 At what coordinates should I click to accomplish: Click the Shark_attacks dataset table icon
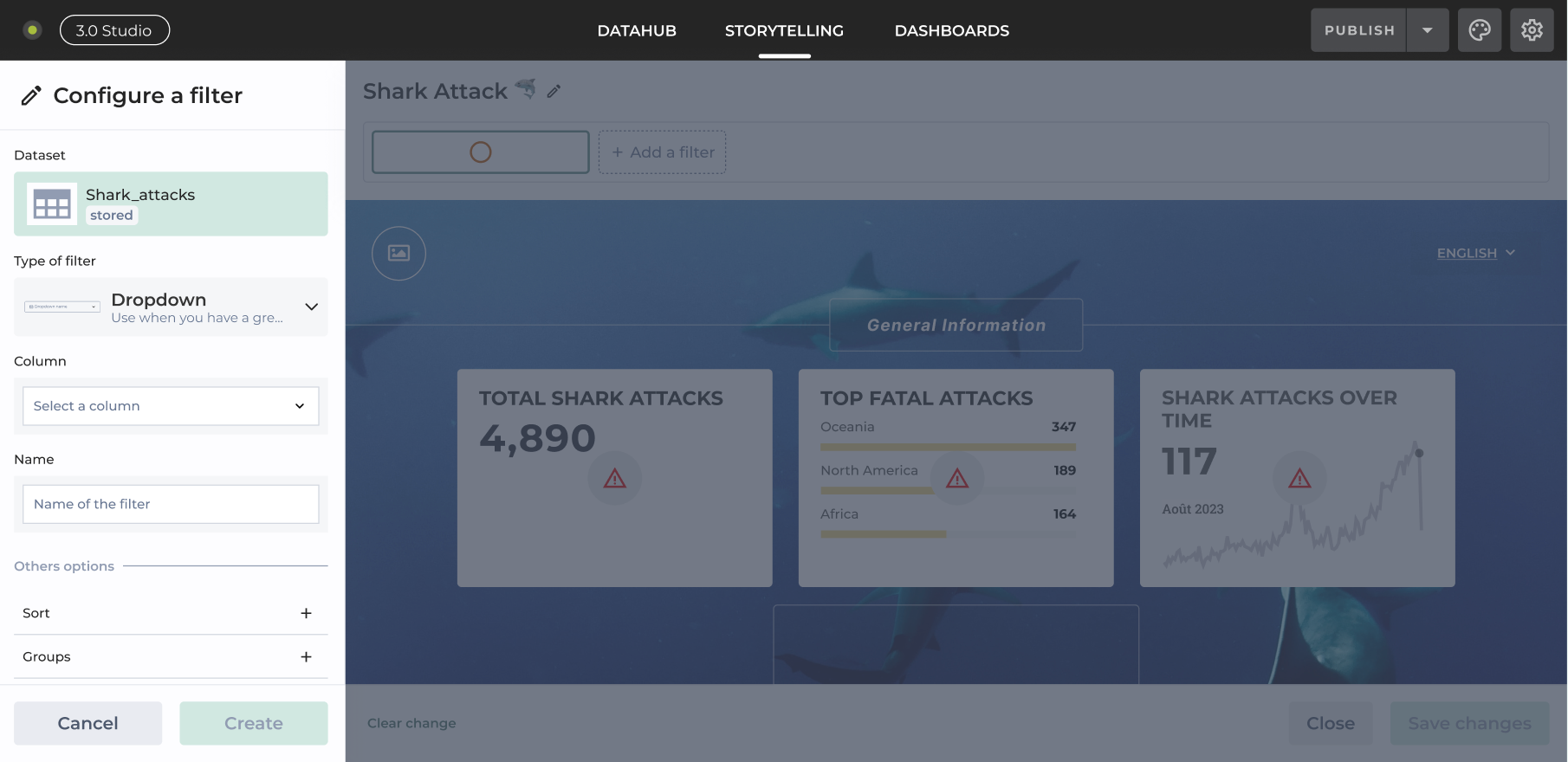point(52,204)
